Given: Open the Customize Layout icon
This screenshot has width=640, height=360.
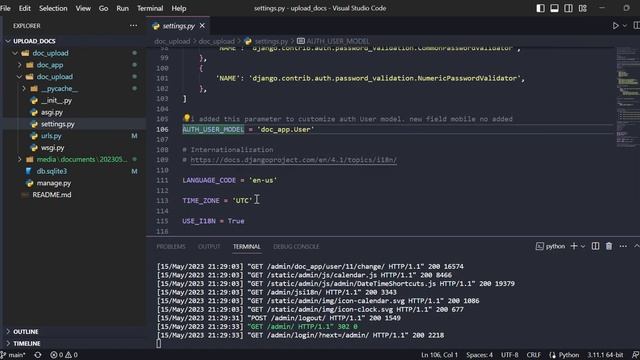Looking at the screenshot, I should tap(582, 8).
